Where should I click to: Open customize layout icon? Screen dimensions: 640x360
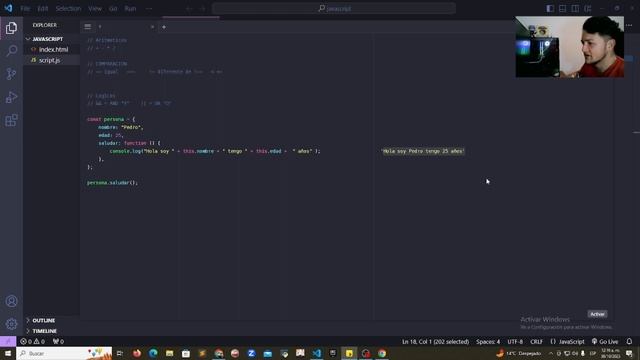click(588, 8)
